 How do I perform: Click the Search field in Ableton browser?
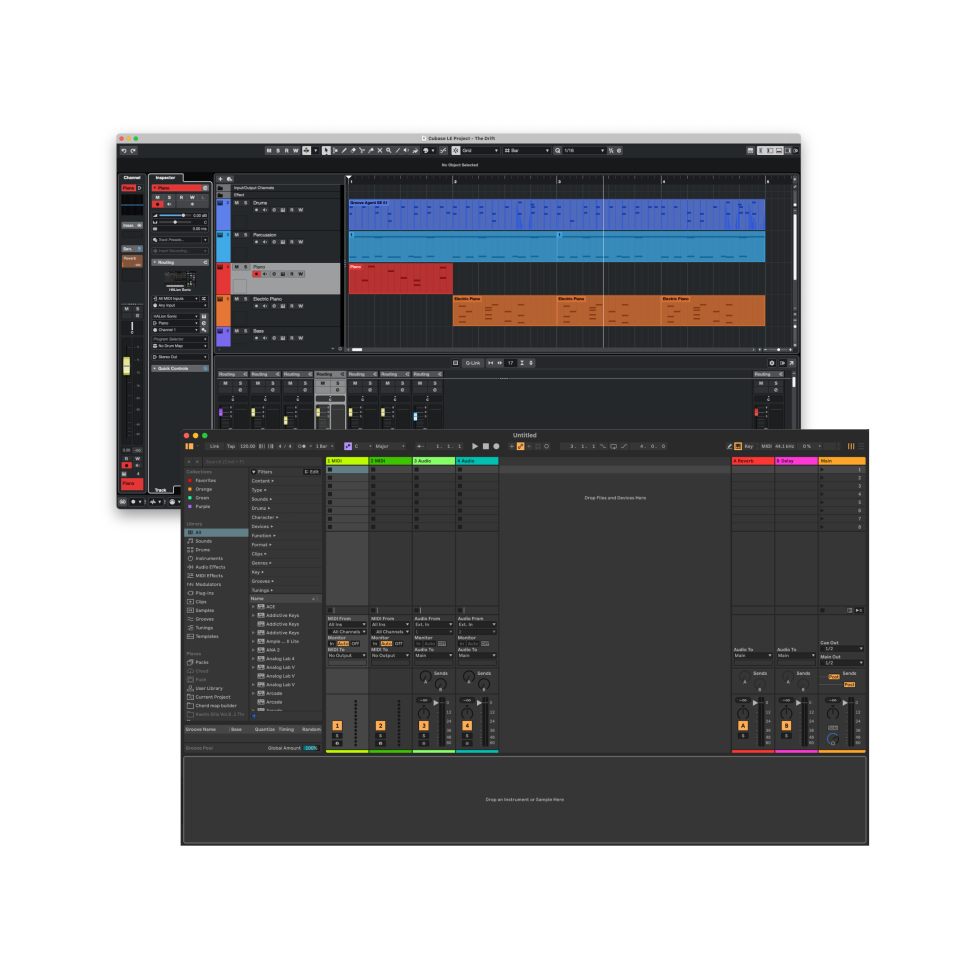click(225, 461)
